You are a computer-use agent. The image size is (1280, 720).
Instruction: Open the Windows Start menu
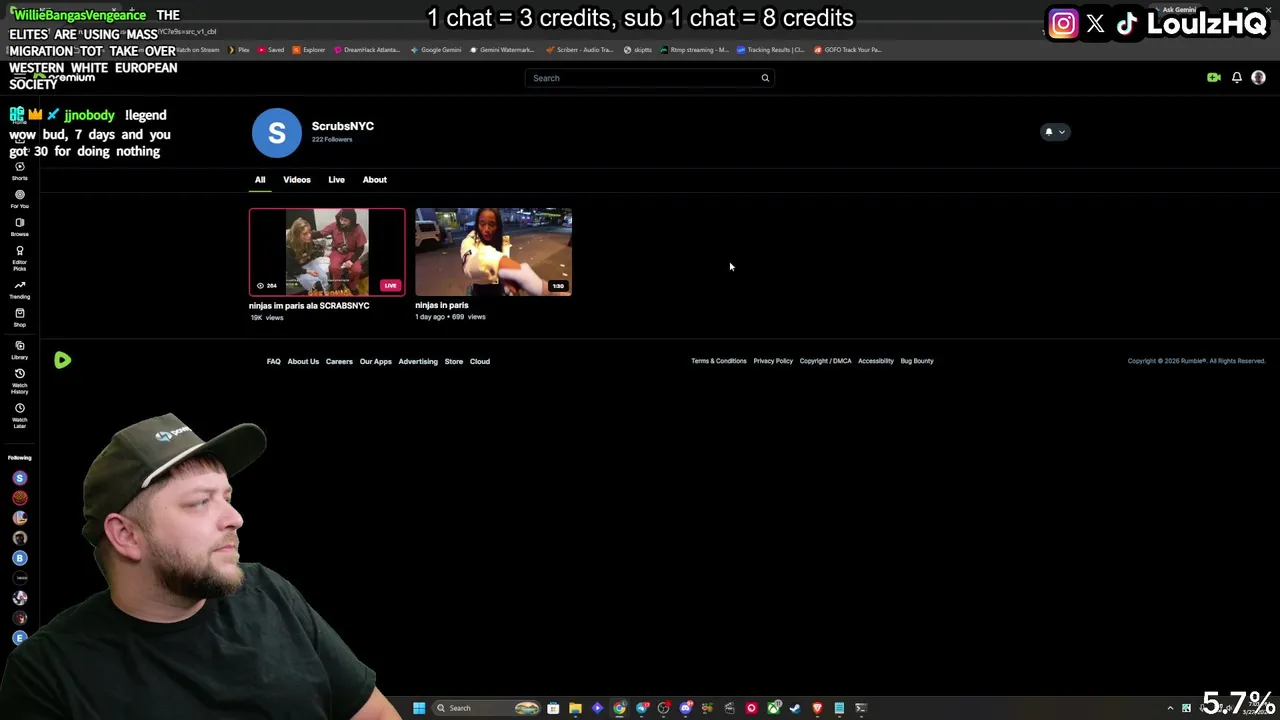pyautogui.click(x=419, y=708)
